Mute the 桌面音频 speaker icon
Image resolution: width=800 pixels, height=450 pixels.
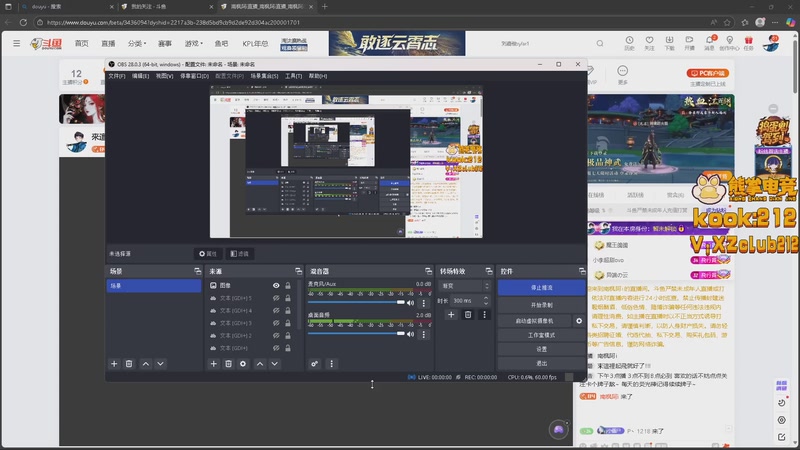click(x=411, y=334)
